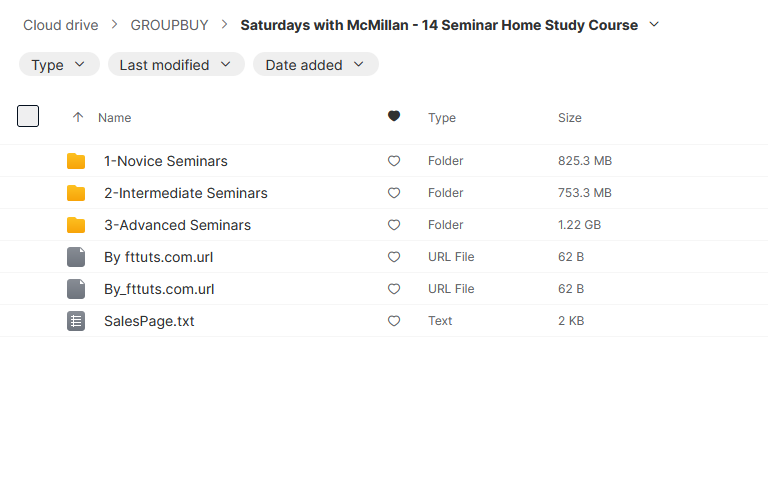The image size is (768, 489).
Task: Favorite SalesPage.txt with the heart
Action: pos(394,321)
